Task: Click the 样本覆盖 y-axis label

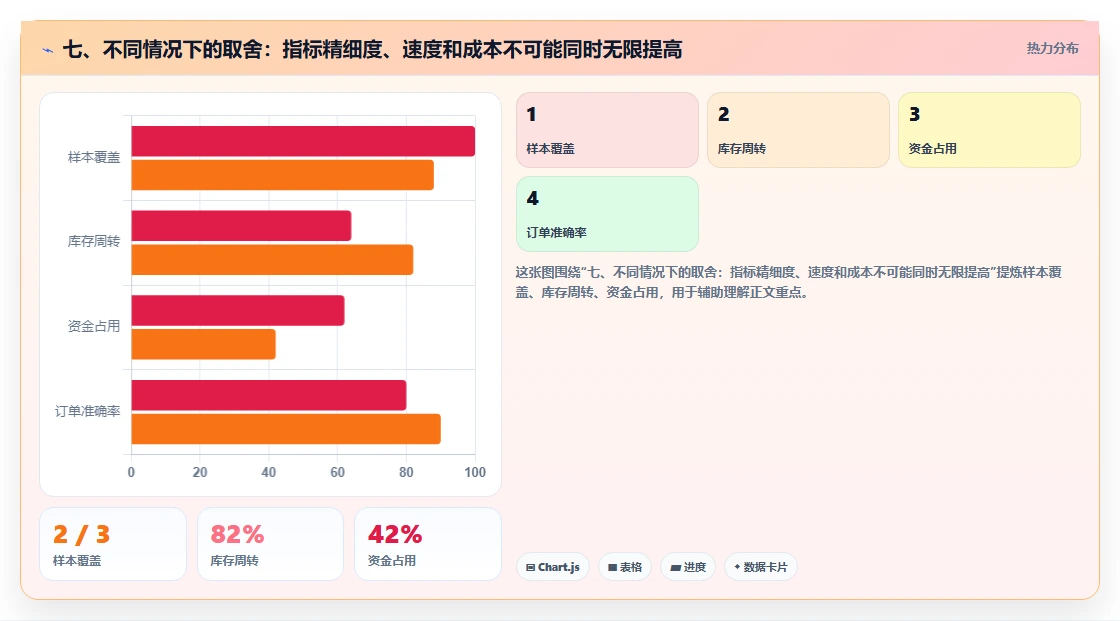Action: [x=94, y=157]
